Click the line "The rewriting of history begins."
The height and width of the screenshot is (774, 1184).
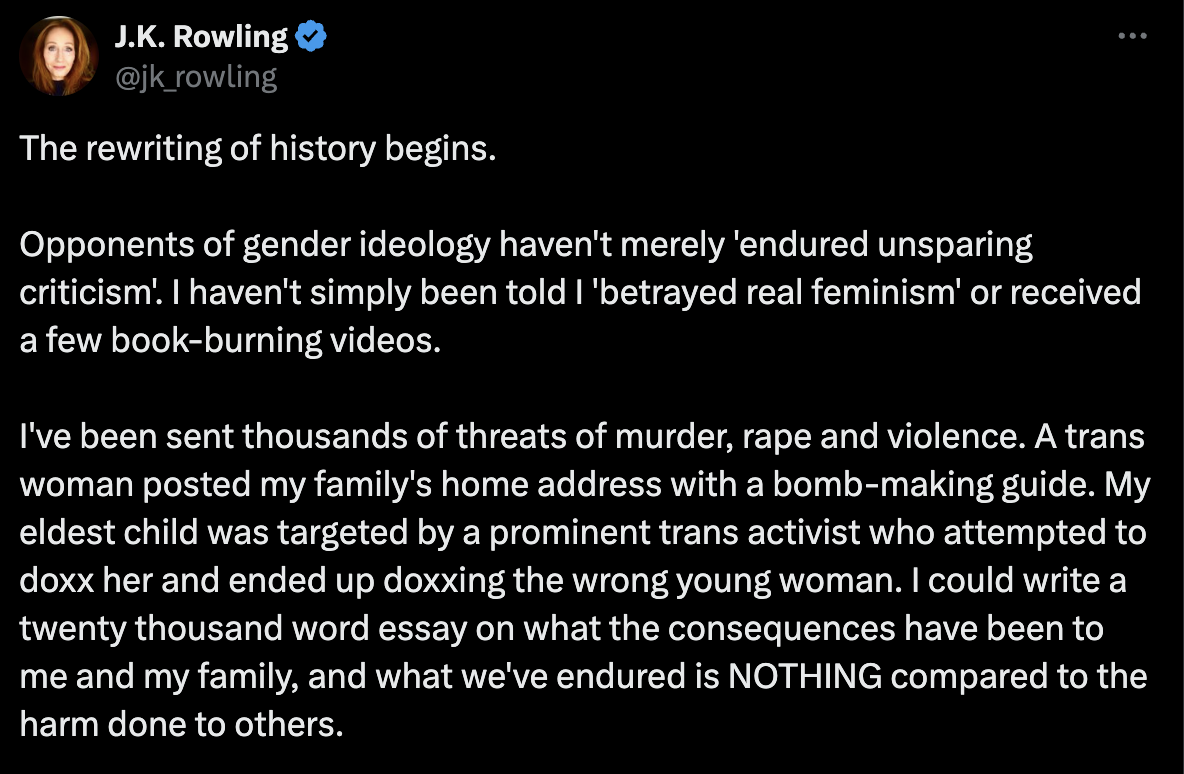pyautogui.click(x=258, y=149)
